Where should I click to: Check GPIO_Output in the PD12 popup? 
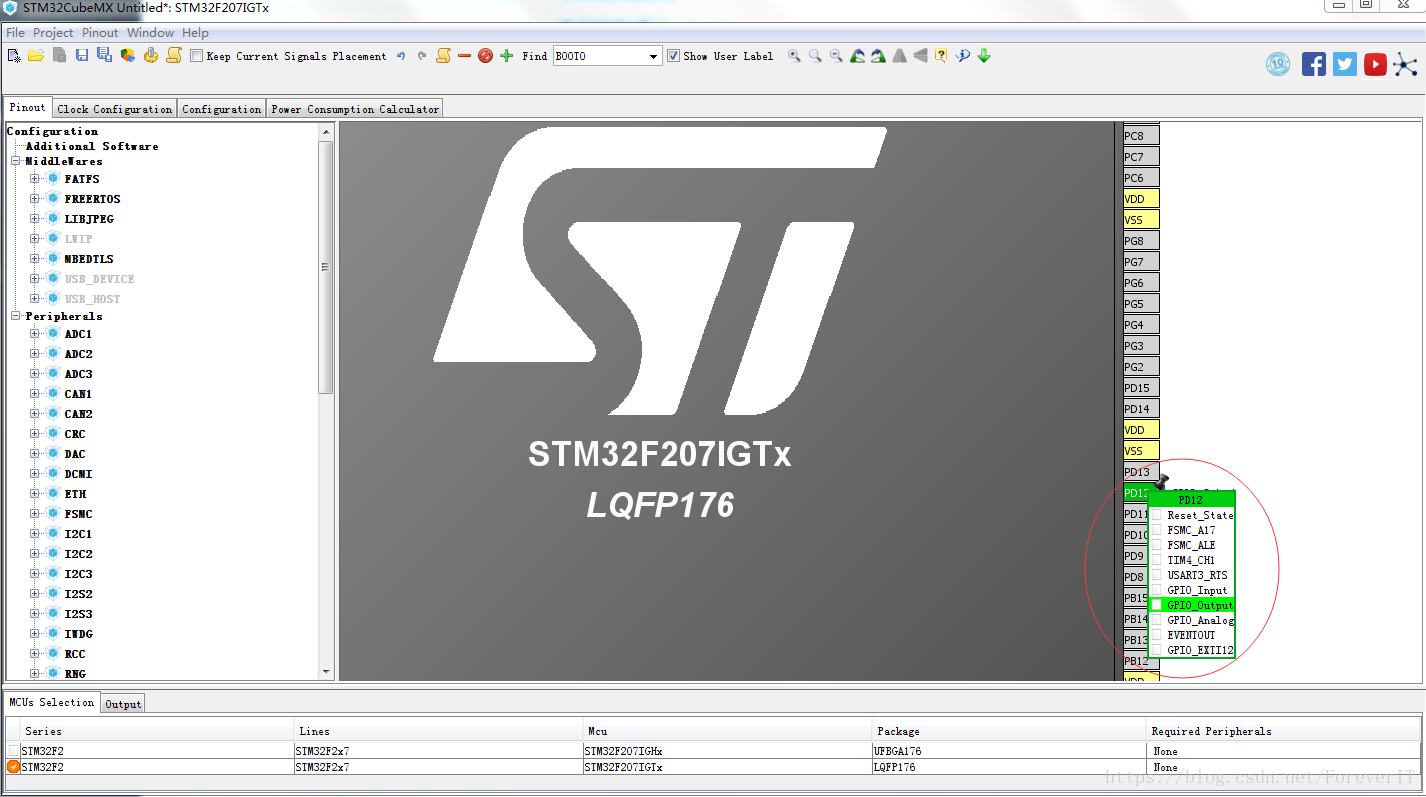(1156, 605)
